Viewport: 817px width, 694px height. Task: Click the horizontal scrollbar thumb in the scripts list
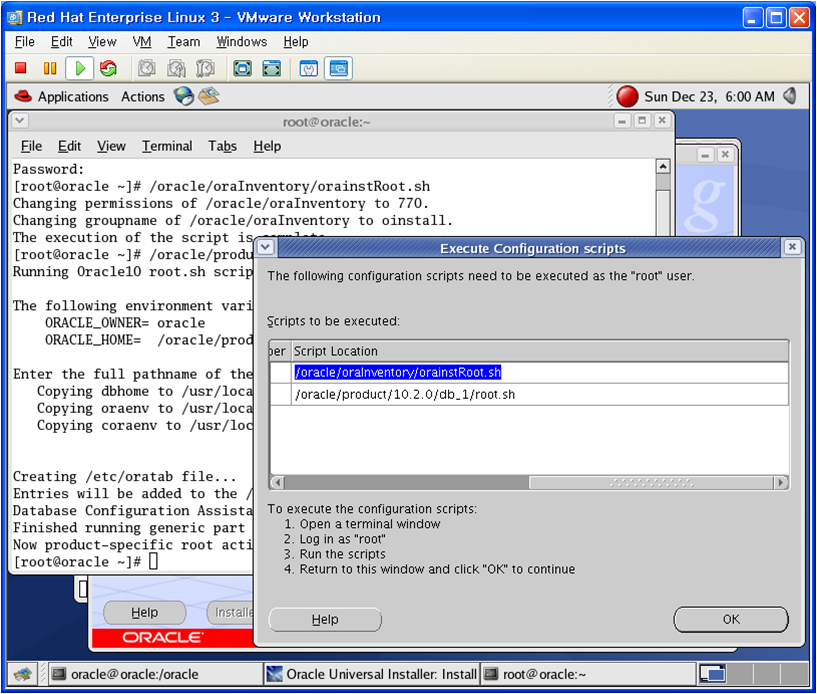coord(651,482)
